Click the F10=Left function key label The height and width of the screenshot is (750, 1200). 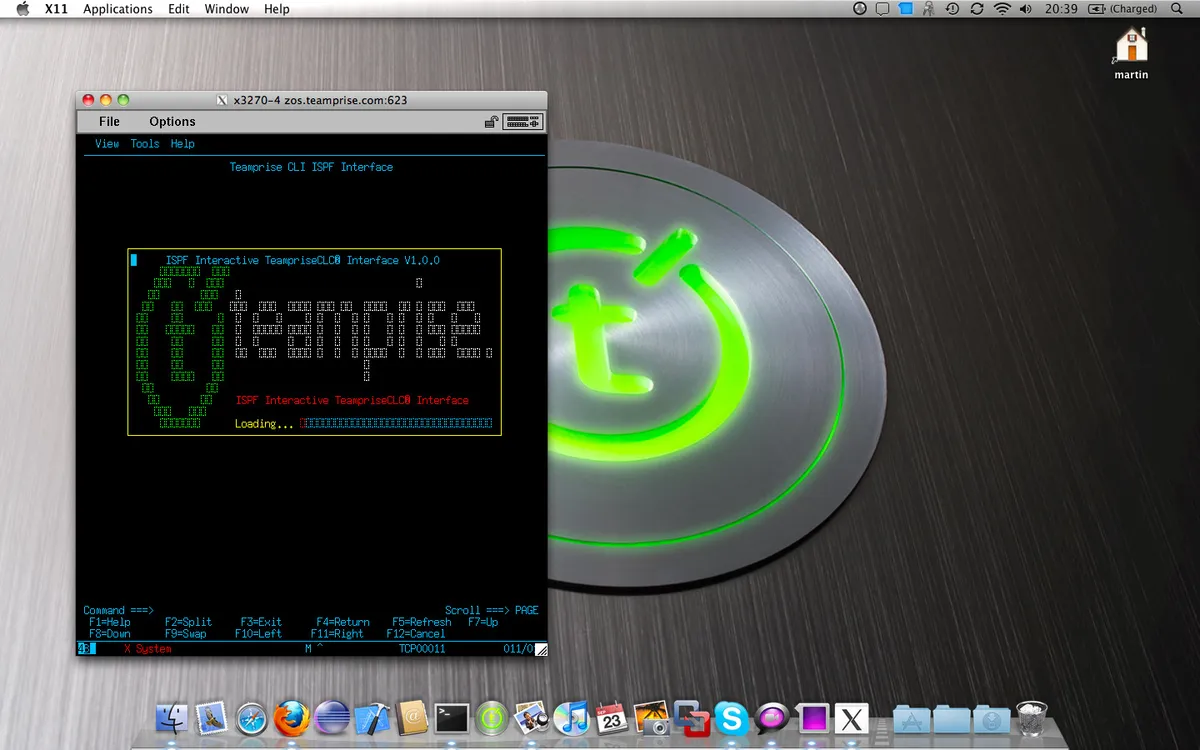(258, 634)
